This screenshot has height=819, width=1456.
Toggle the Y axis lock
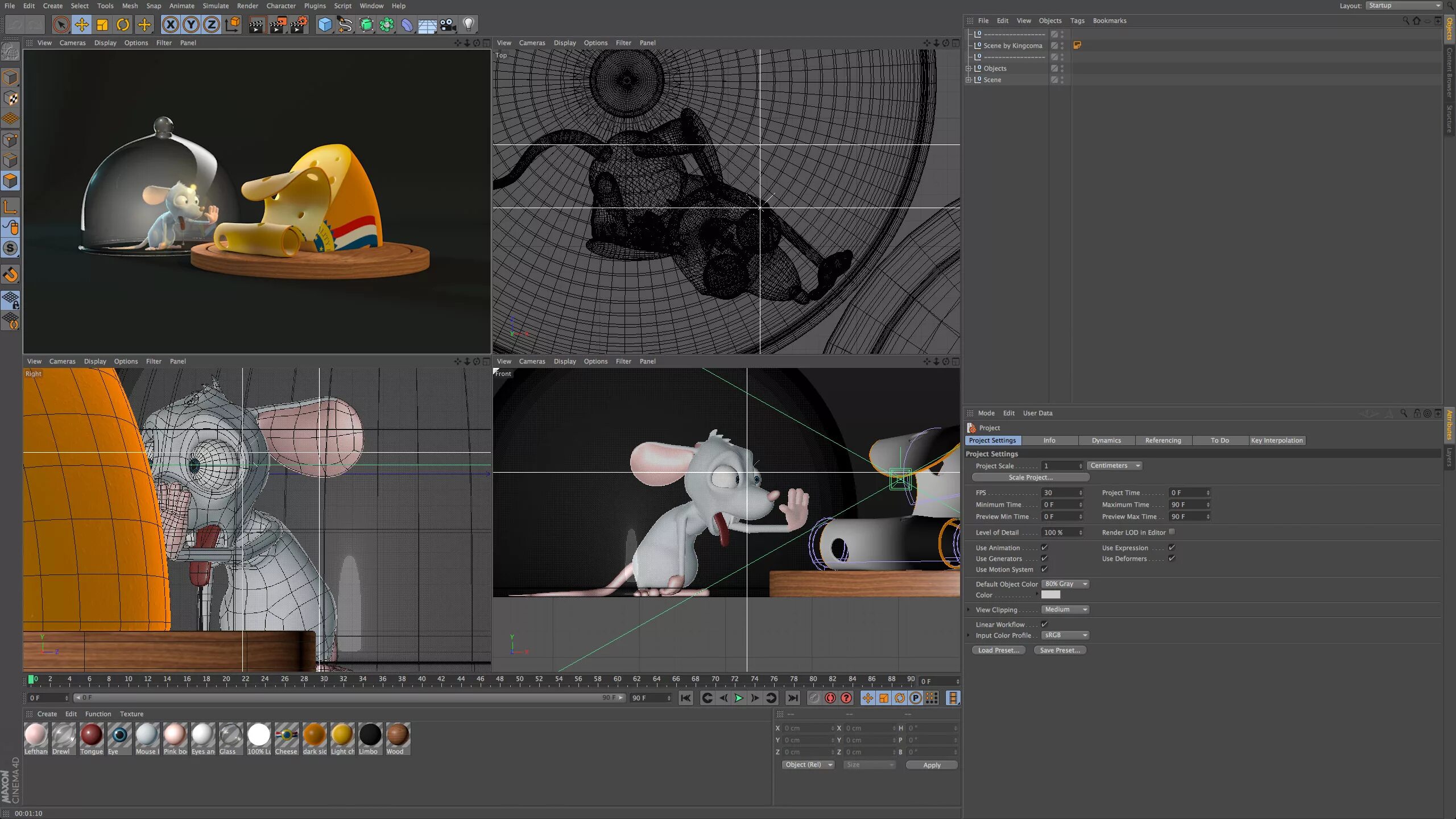click(191, 24)
